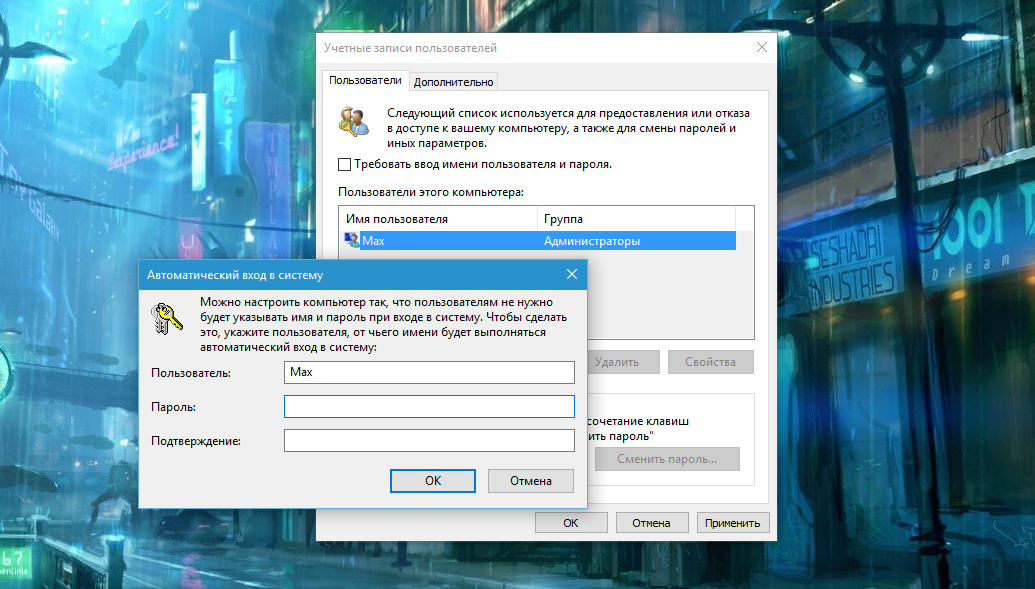This screenshot has height=589, width=1035.
Task: Click the keys icon in the auto-logon dialog
Action: [166, 318]
